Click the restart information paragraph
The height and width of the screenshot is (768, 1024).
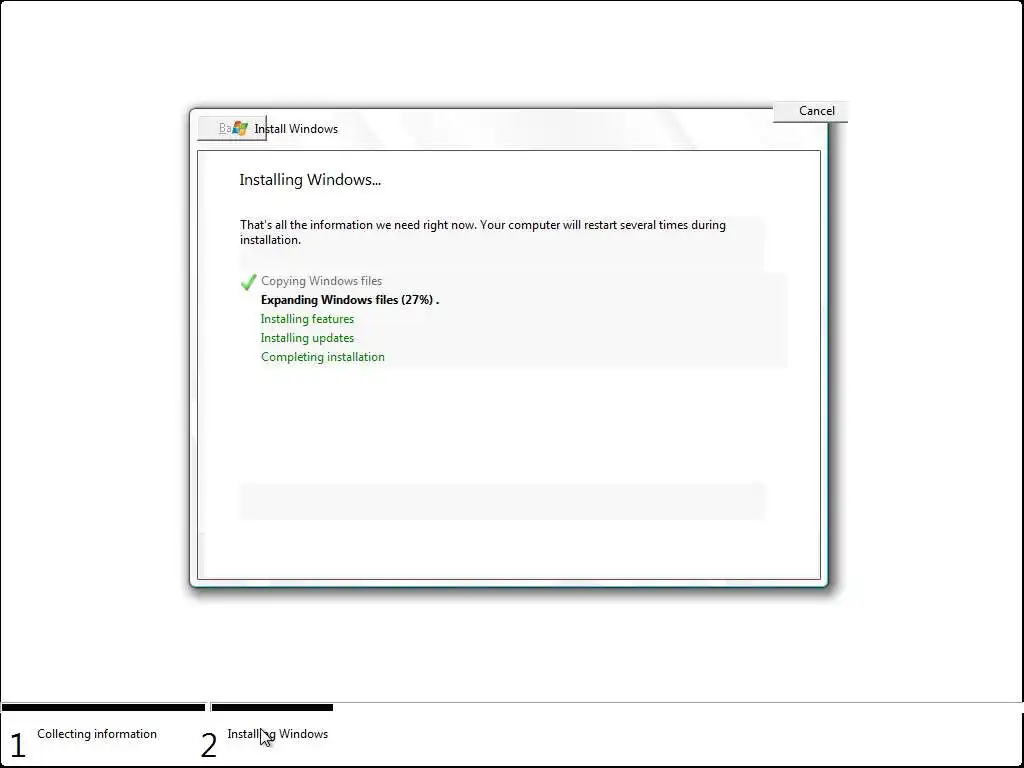[483, 232]
